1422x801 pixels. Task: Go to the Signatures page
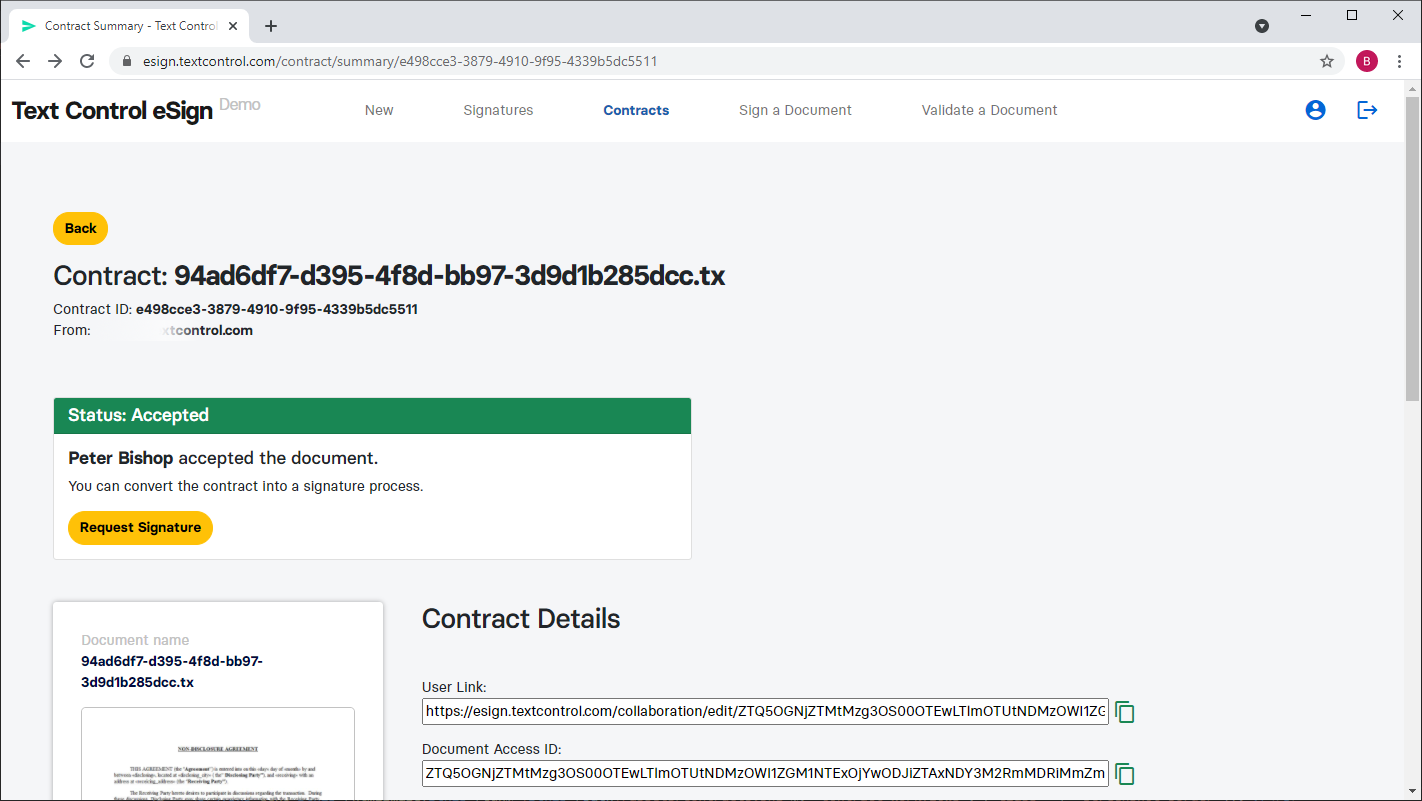pos(498,110)
